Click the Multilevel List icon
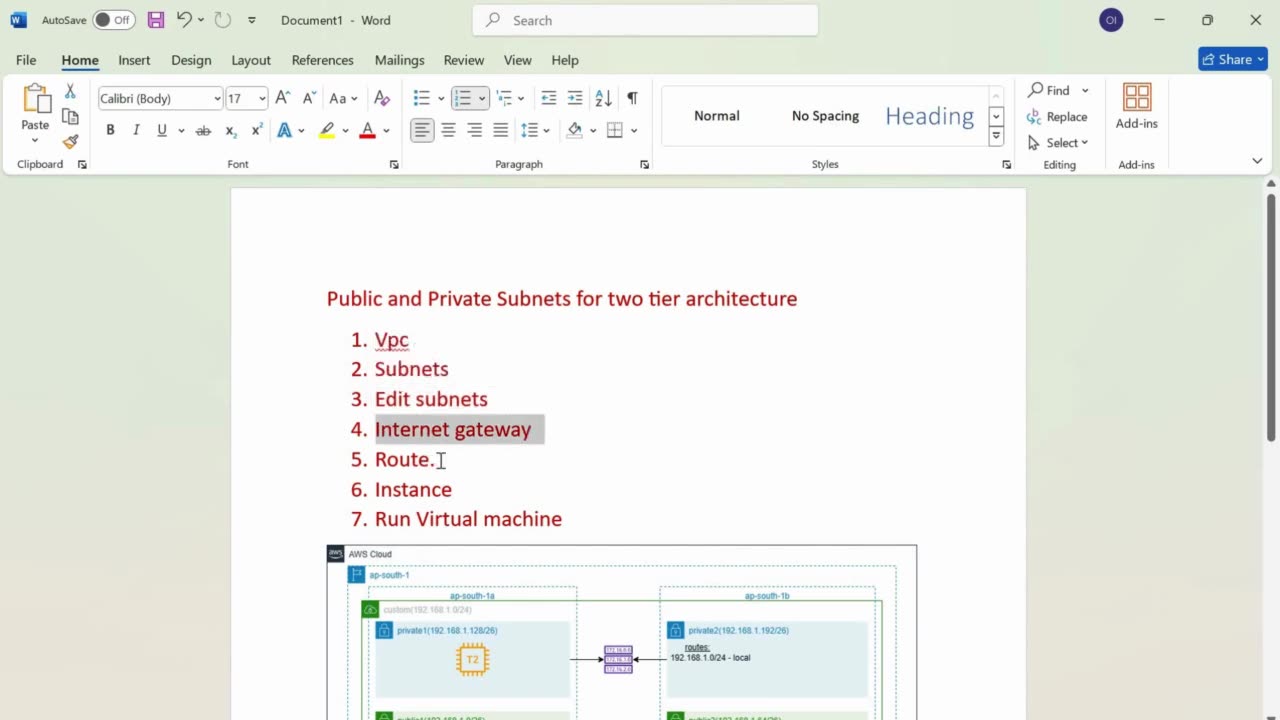This screenshot has height=720, width=1280. click(504, 98)
